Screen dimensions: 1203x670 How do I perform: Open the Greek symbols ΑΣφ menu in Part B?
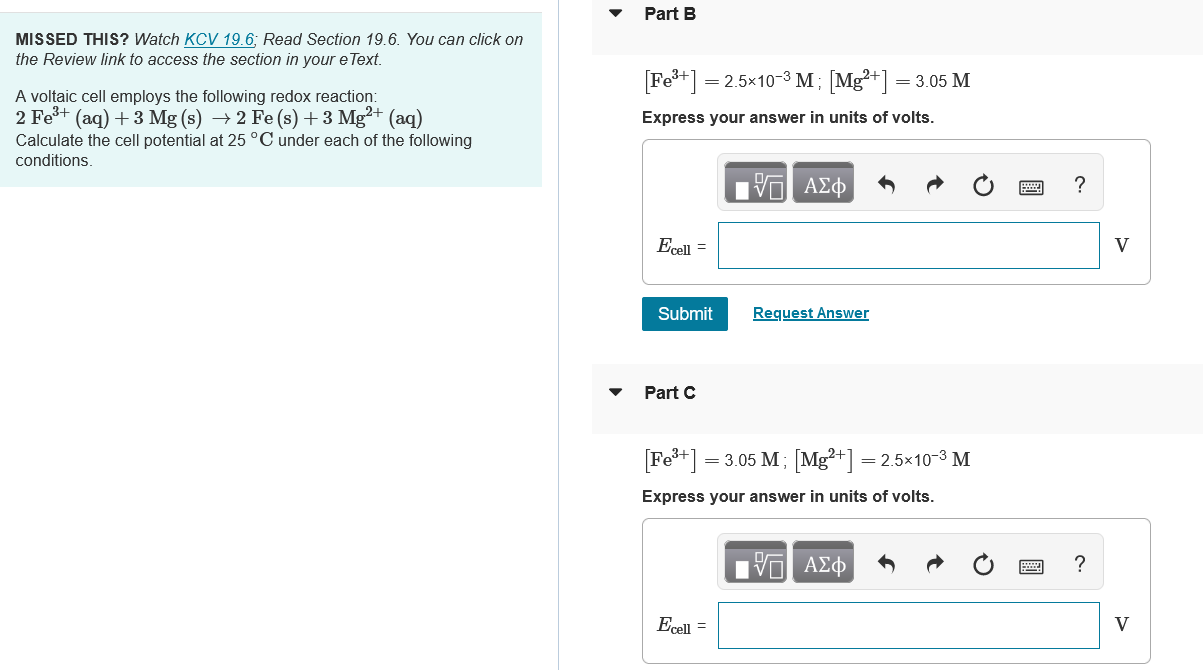pyautogui.click(x=823, y=182)
